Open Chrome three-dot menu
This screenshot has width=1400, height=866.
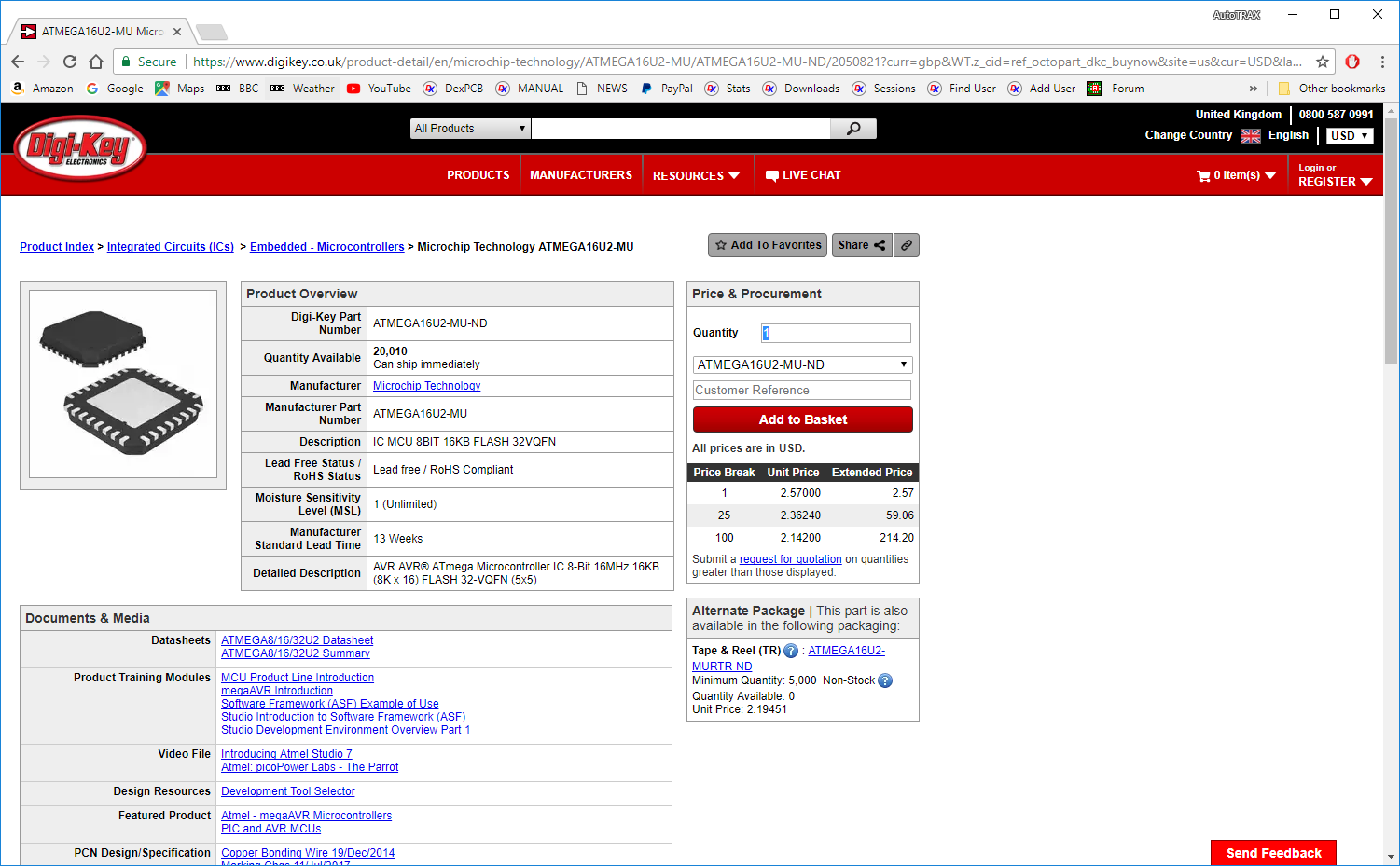[1382, 62]
